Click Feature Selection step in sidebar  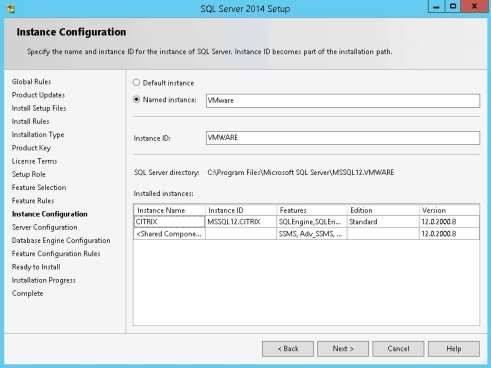(x=39, y=187)
